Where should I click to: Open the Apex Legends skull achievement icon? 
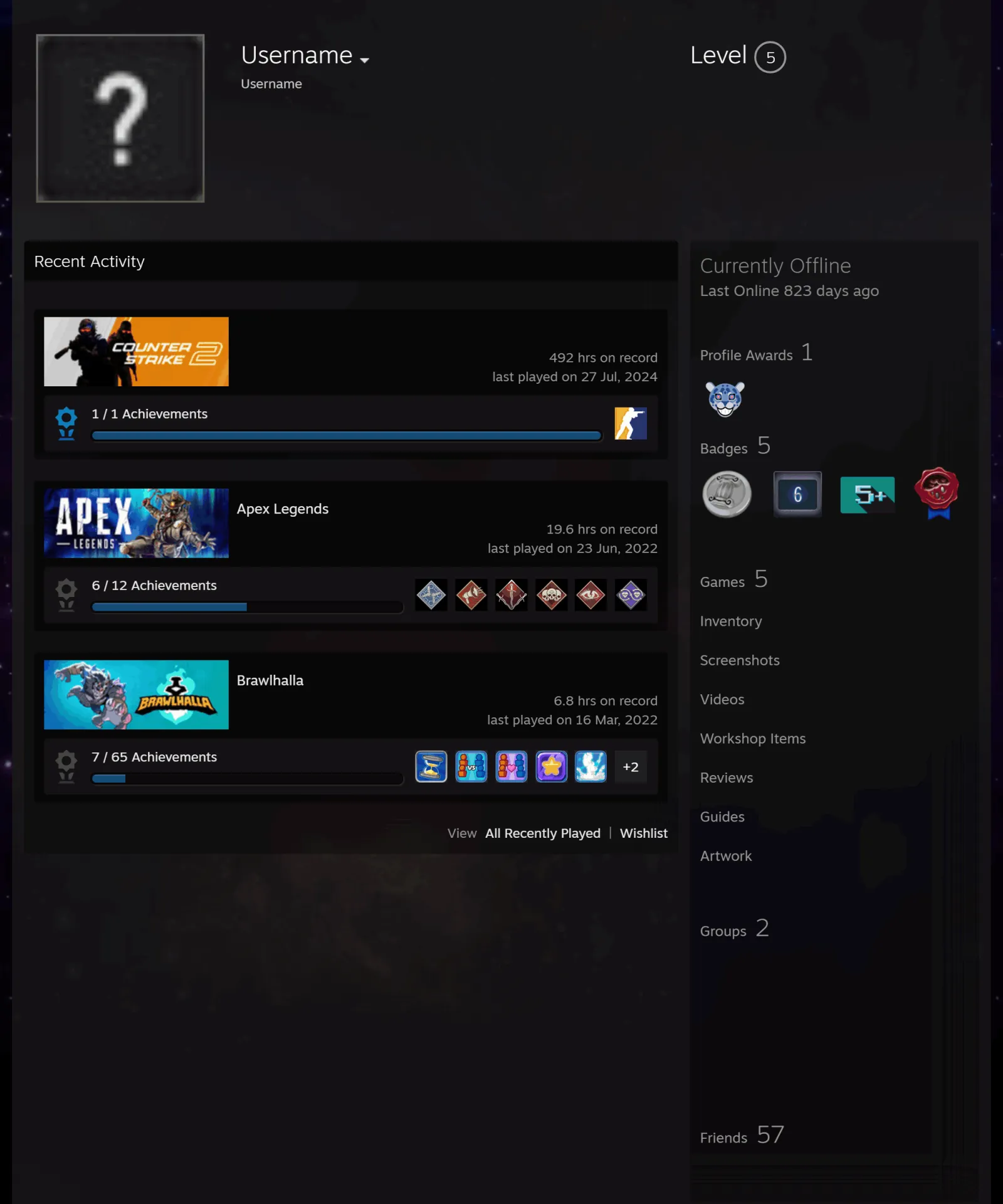tap(551, 595)
